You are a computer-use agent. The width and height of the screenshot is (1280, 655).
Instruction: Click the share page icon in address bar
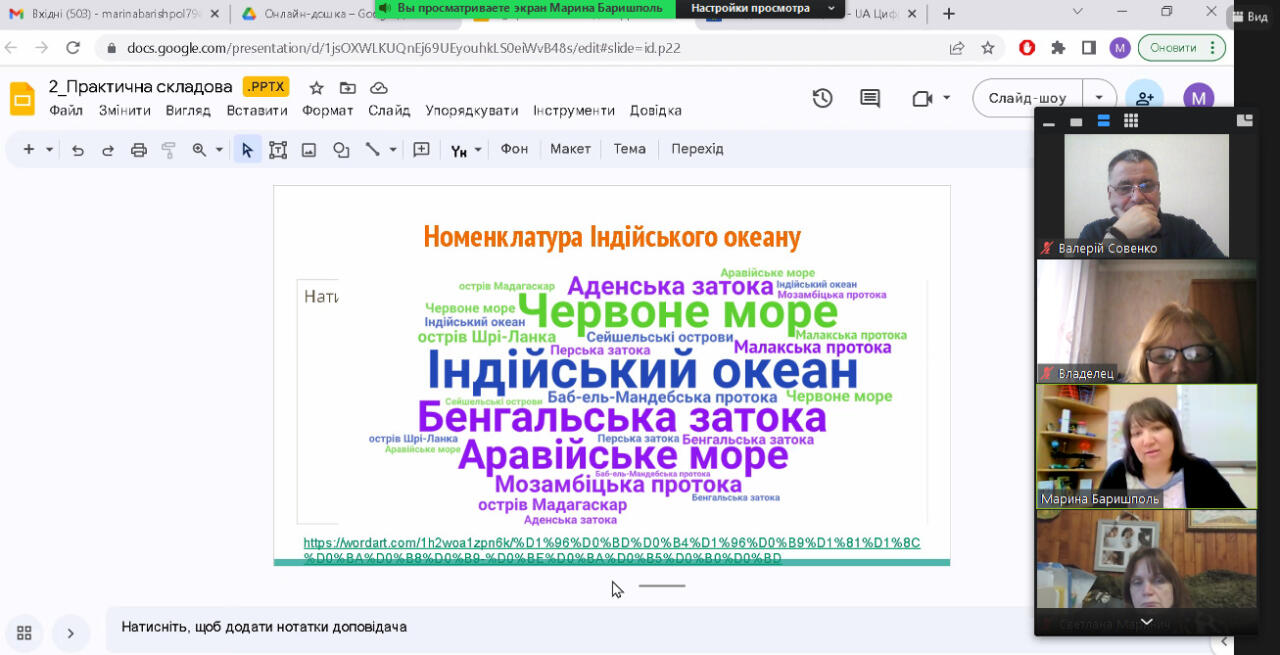(x=957, y=48)
